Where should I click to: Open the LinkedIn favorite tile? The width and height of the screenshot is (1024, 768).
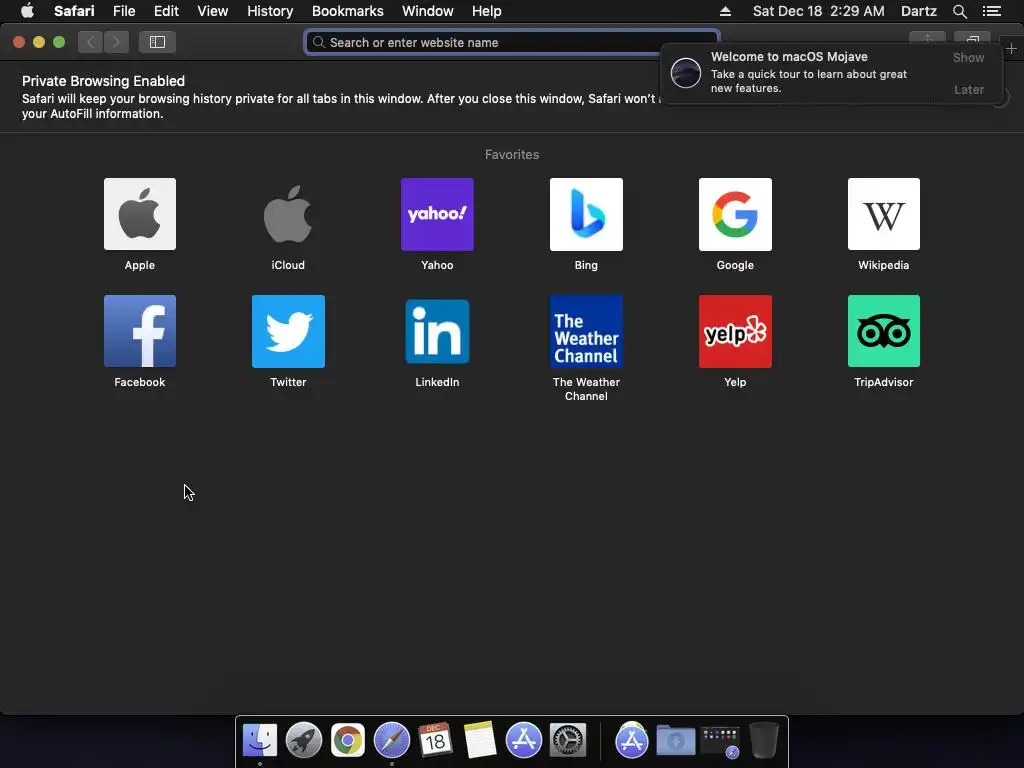(437, 331)
